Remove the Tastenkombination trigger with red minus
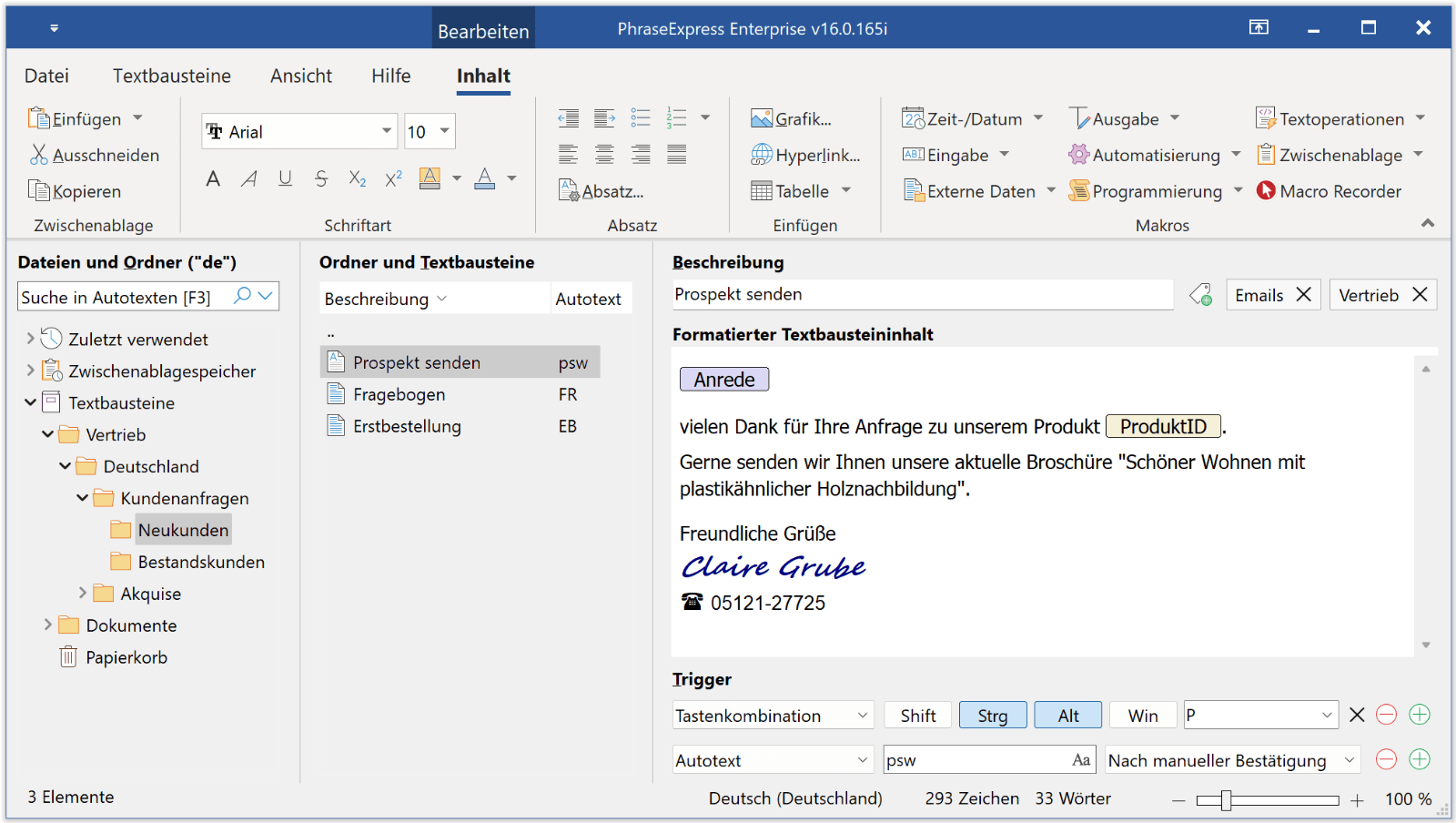1456x823 pixels. [x=1386, y=715]
